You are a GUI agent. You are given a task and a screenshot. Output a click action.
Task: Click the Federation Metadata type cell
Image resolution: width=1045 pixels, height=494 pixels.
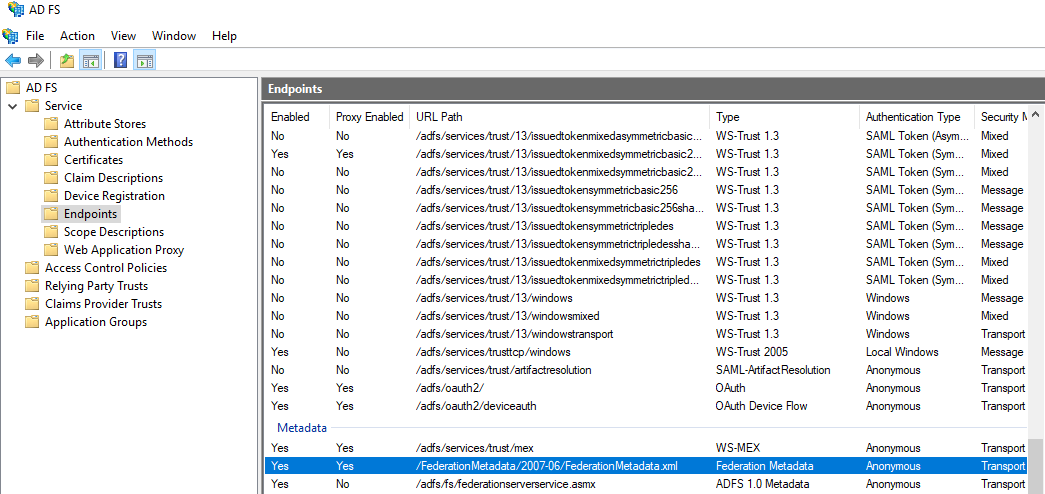764,466
